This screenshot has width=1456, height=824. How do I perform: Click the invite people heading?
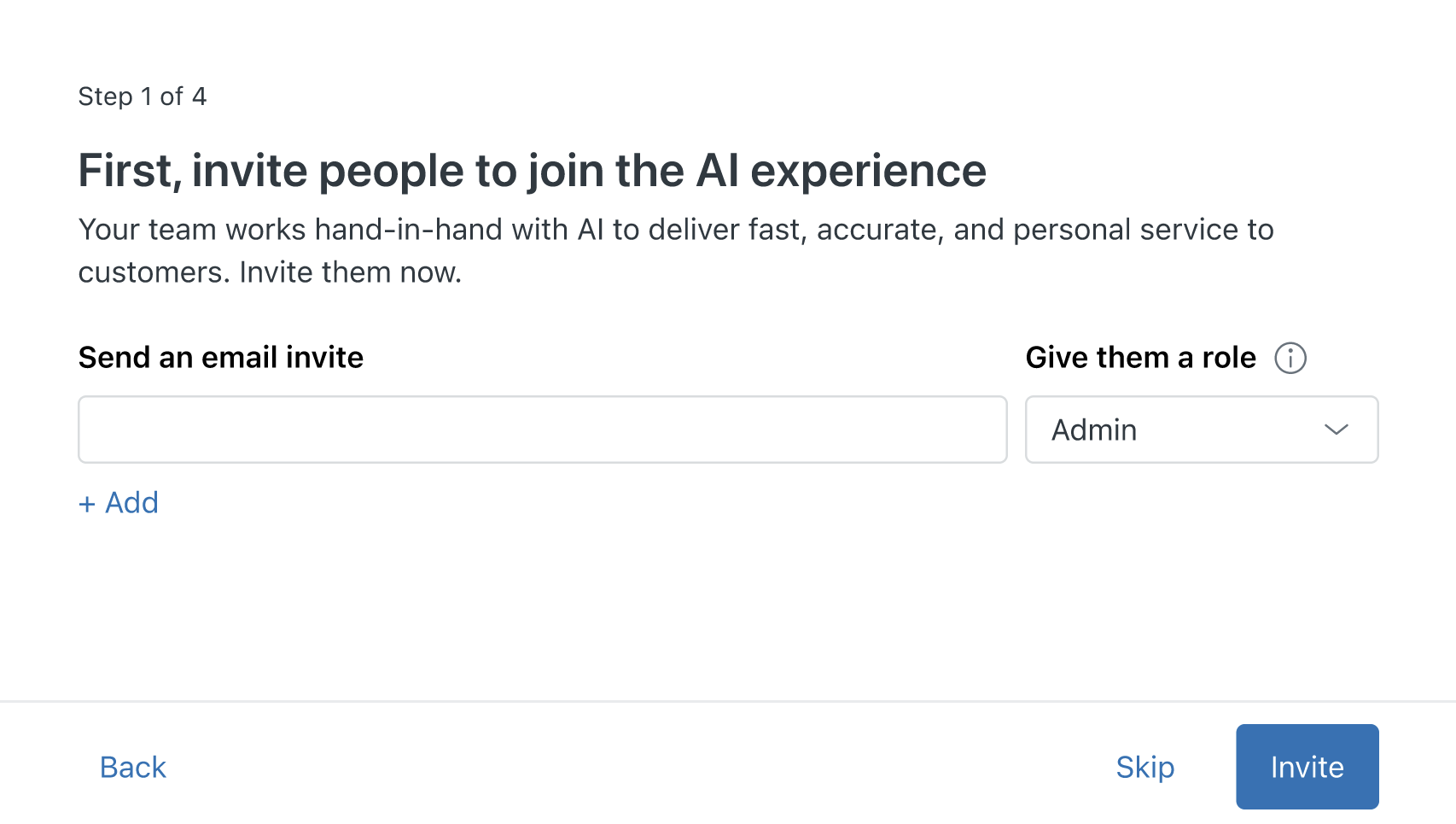click(x=532, y=171)
